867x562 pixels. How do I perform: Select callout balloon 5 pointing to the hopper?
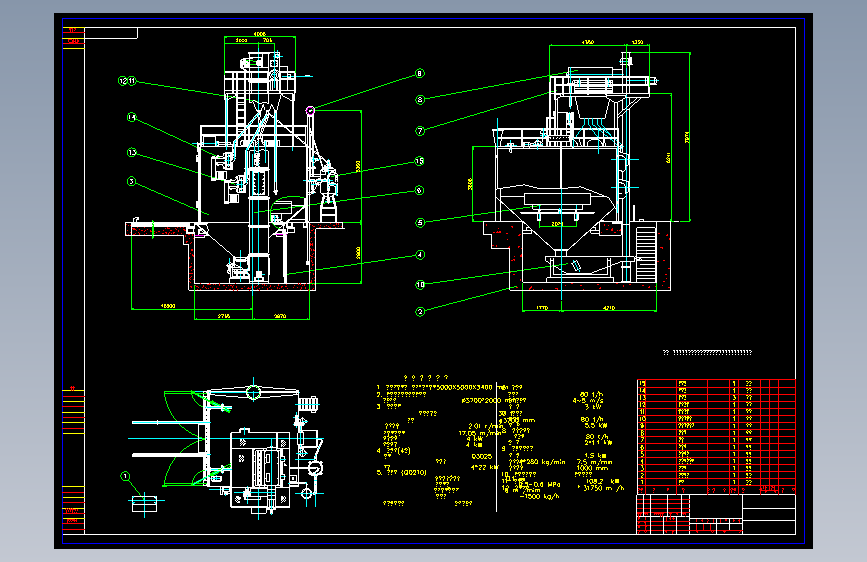(x=420, y=223)
